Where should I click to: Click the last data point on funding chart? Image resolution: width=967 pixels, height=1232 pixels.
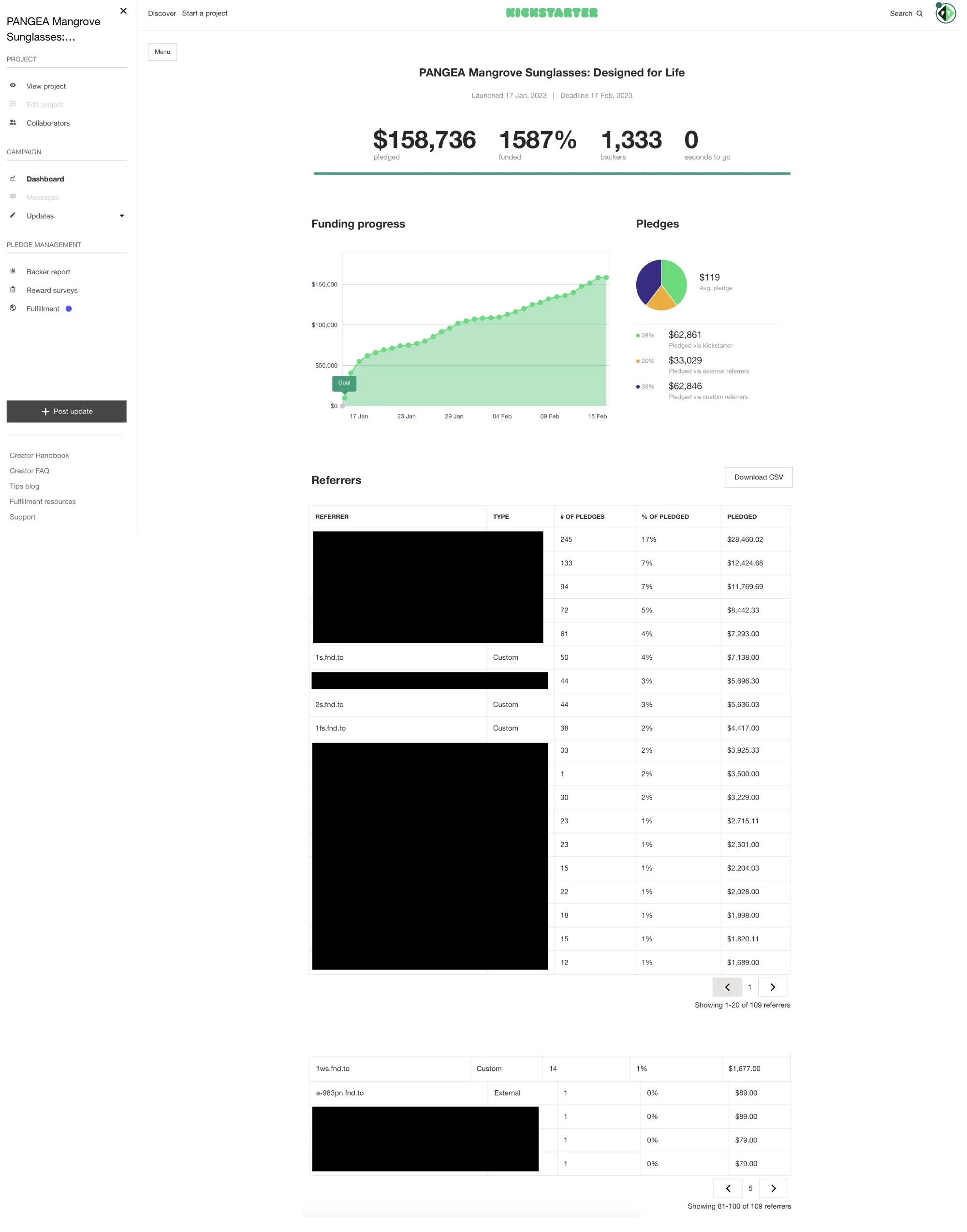606,278
